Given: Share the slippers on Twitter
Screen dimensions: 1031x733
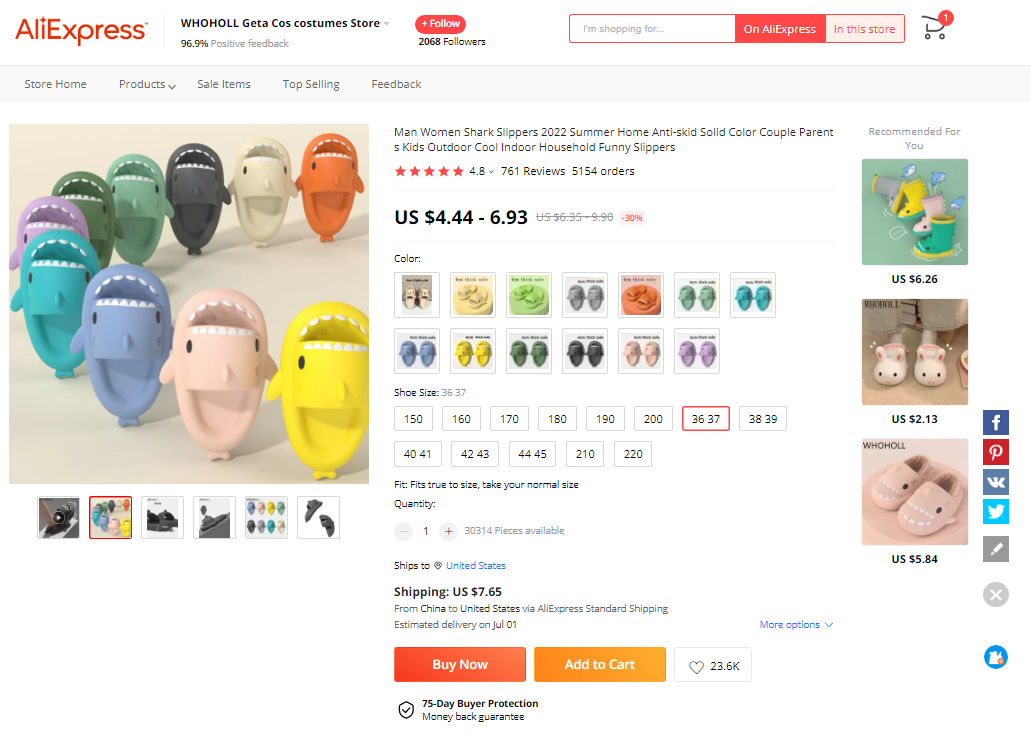Looking at the screenshot, I should (x=995, y=511).
